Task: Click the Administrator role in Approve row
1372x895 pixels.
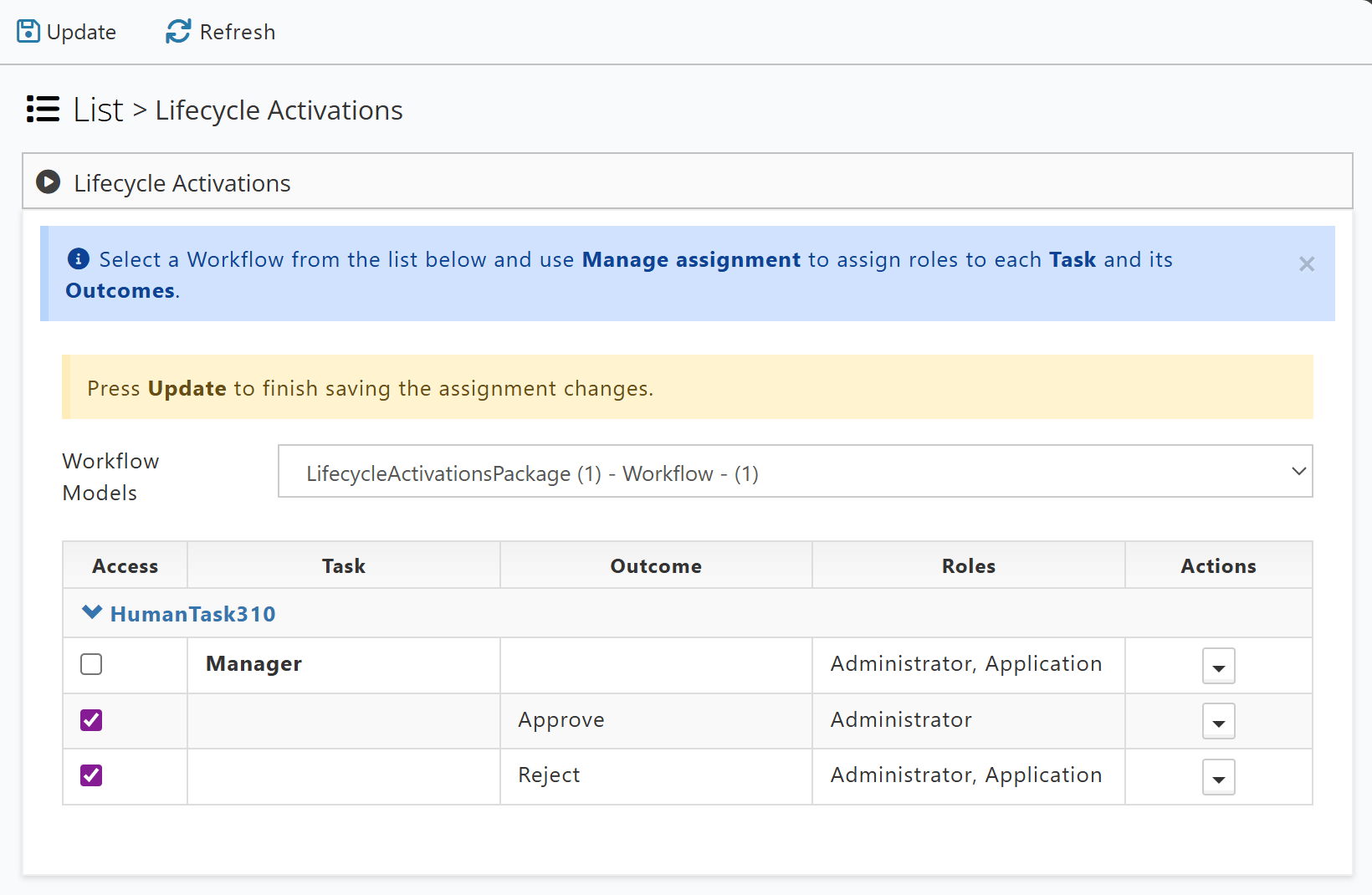Action: (901, 720)
